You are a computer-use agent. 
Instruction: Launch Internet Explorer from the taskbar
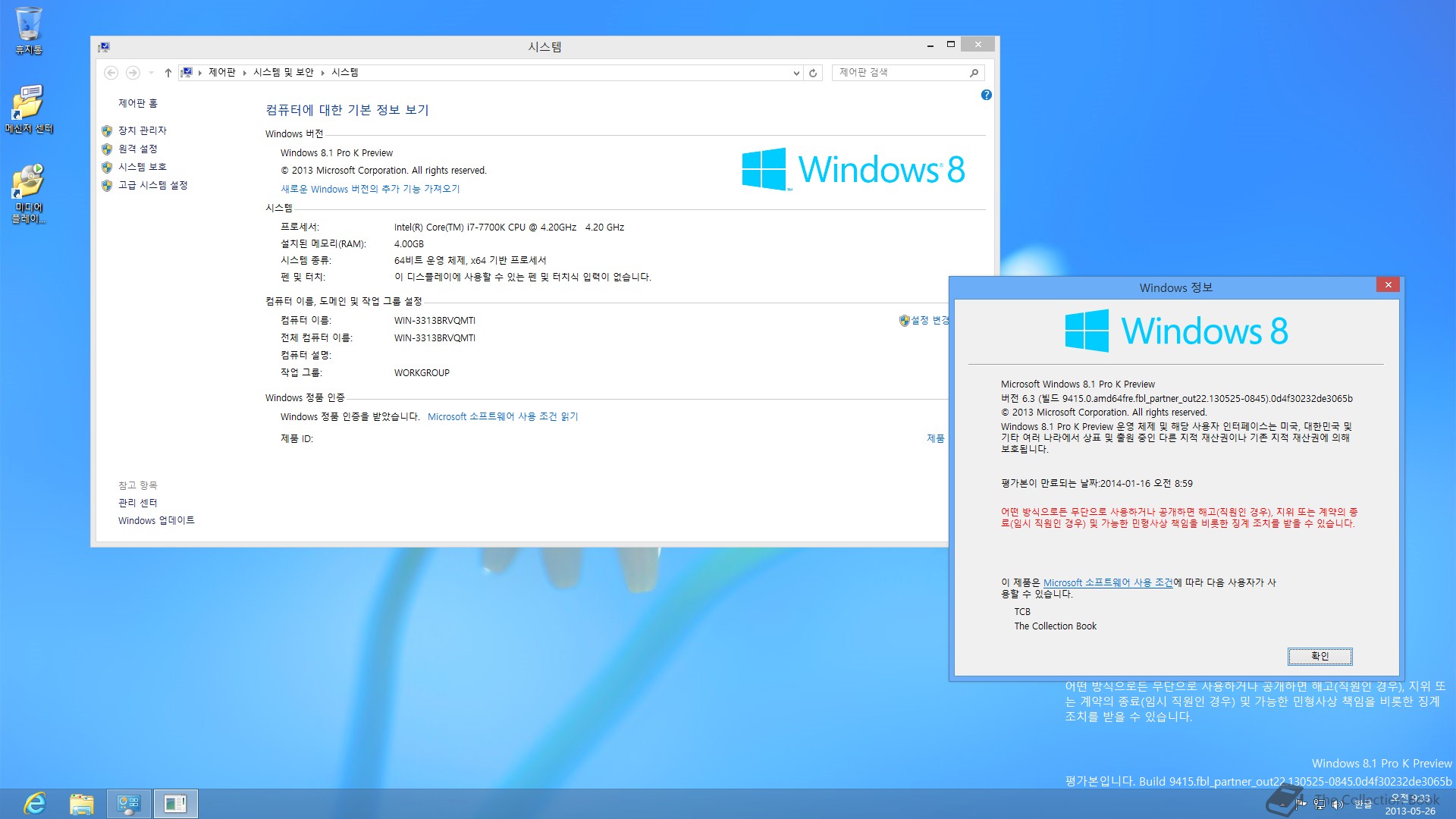click(x=35, y=803)
